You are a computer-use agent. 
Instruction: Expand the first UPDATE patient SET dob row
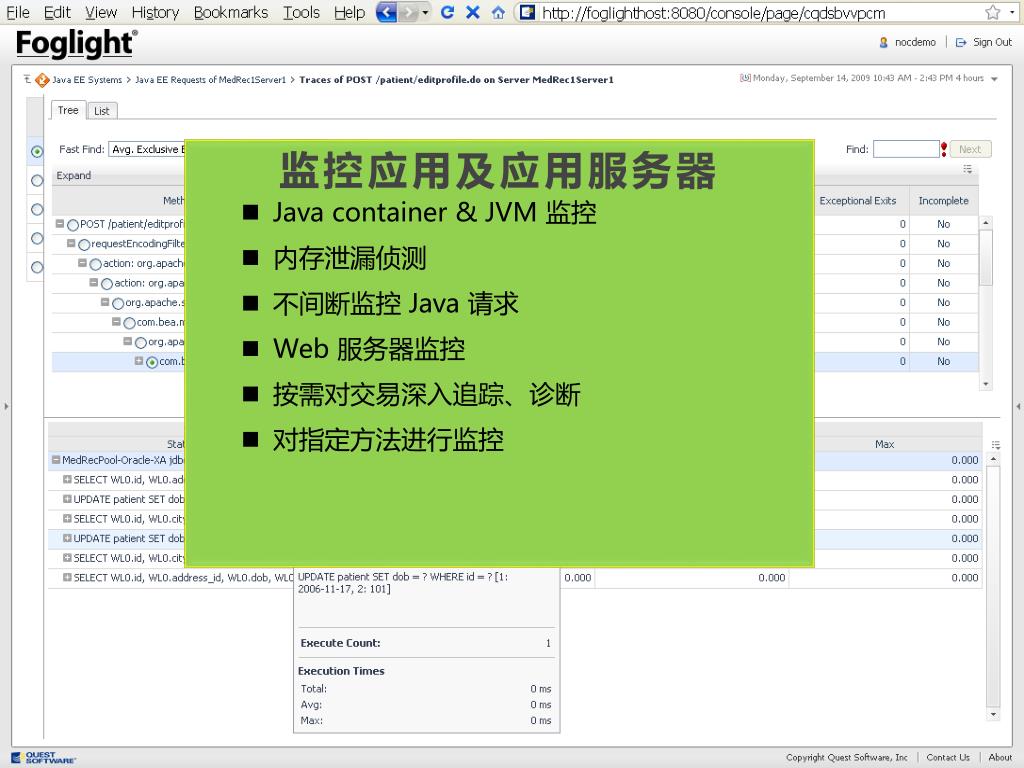click(x=67, y=499)
